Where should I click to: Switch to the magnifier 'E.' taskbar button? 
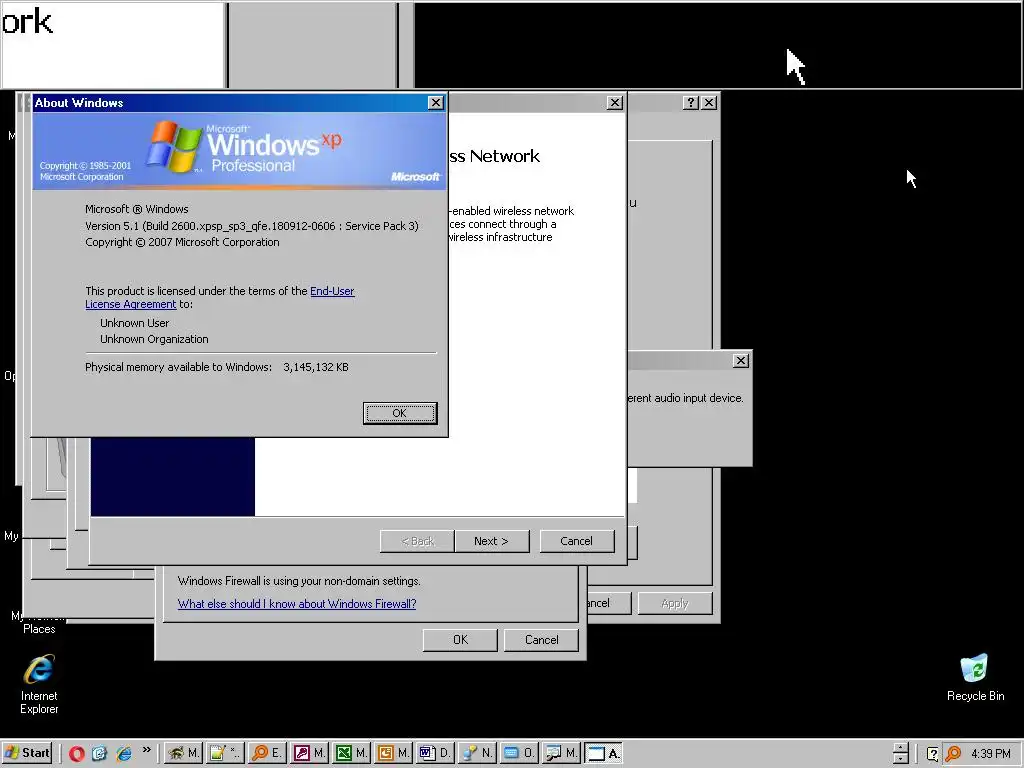pos(266,753)
